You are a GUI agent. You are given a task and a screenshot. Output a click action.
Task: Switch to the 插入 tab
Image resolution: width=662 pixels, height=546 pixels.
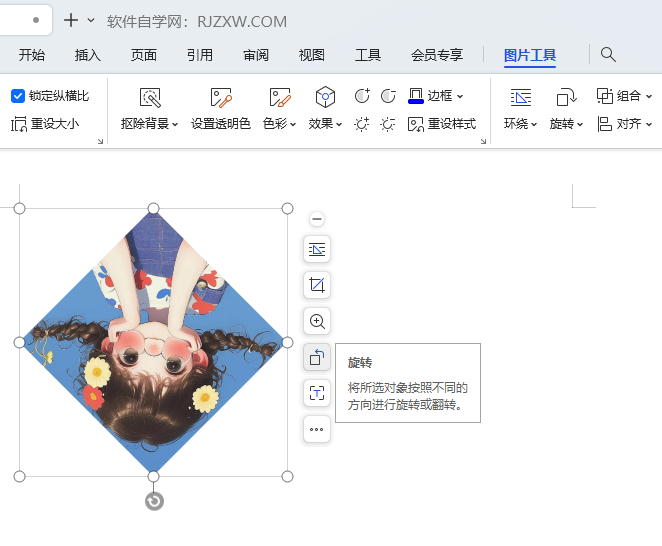pos(87,55)
